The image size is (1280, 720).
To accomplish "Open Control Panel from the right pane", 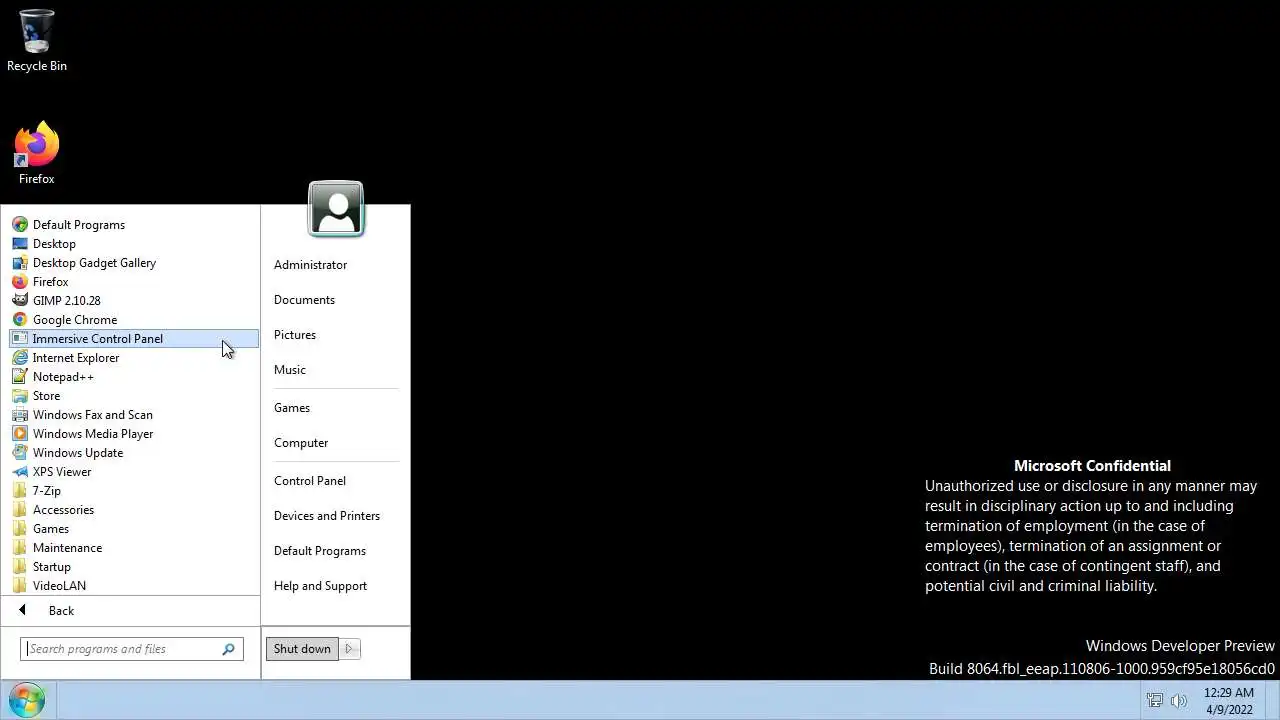I will (x=310, y=481).
